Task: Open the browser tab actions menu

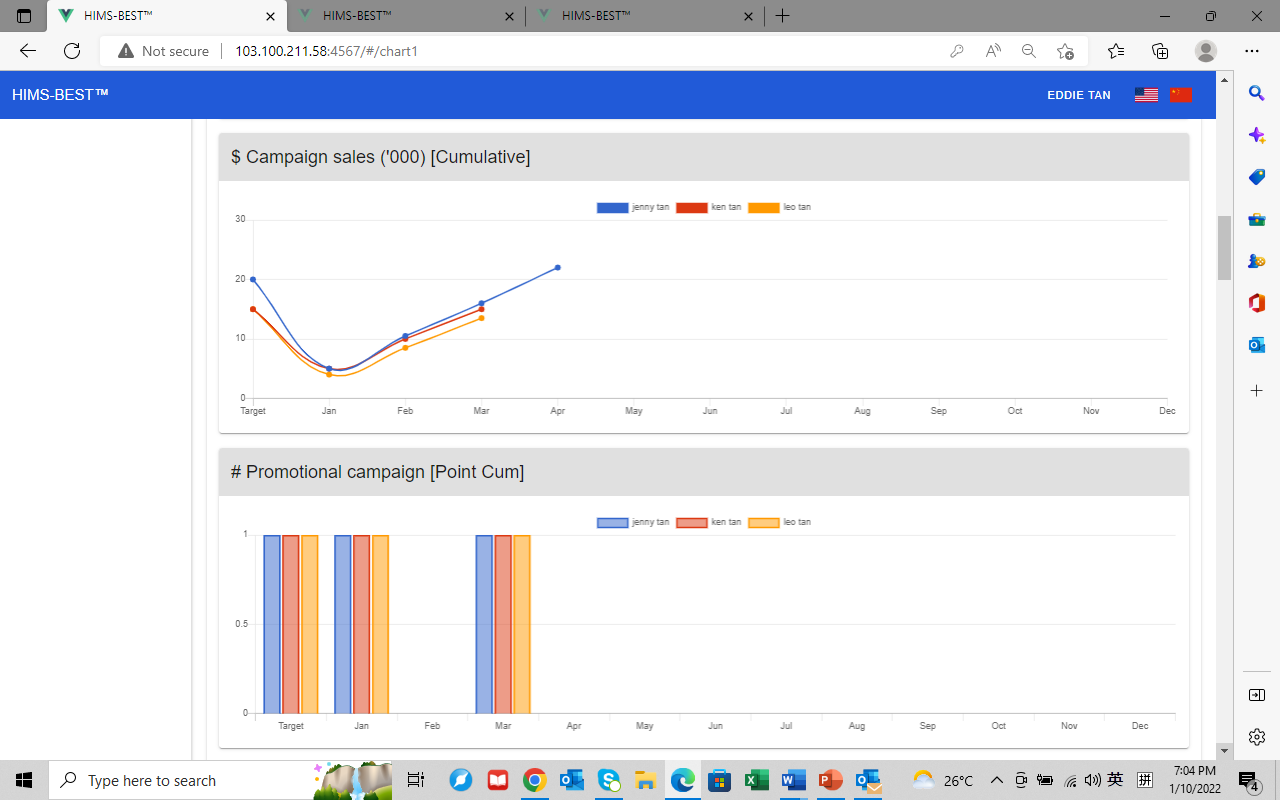Action: [24, 16]
